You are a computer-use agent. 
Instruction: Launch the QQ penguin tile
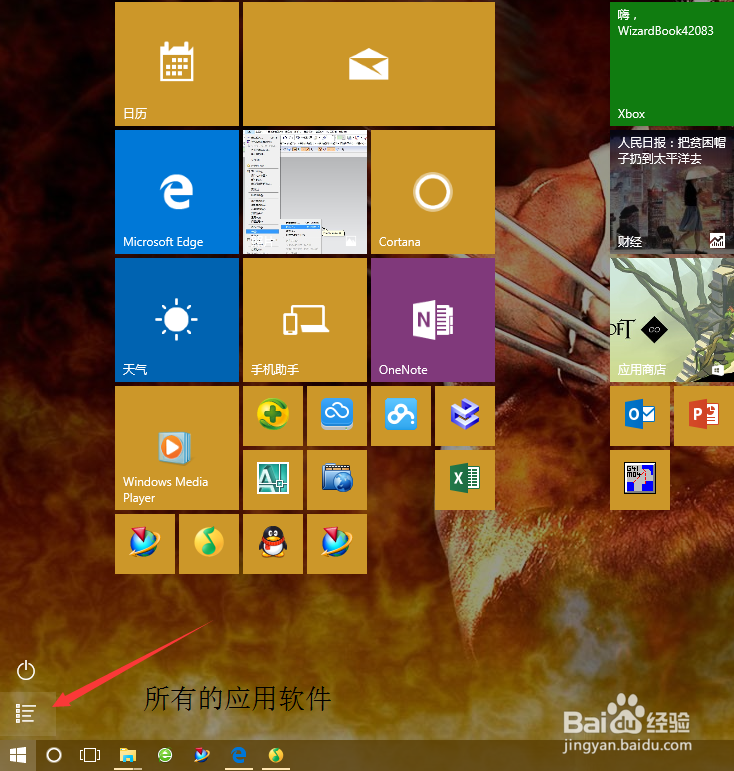(273, 544)
